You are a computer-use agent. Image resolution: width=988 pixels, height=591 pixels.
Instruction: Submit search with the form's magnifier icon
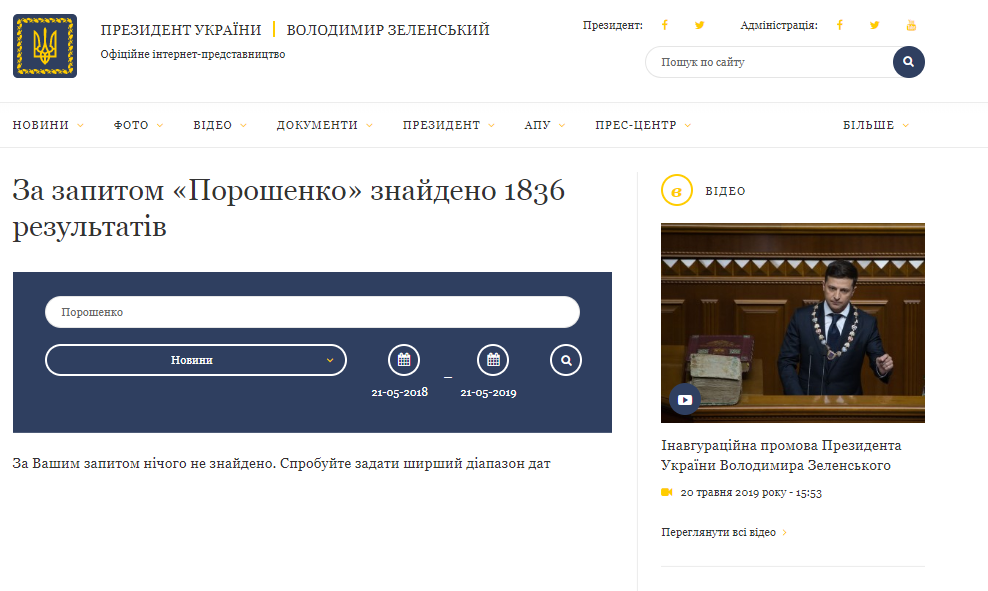coord(566,360)
